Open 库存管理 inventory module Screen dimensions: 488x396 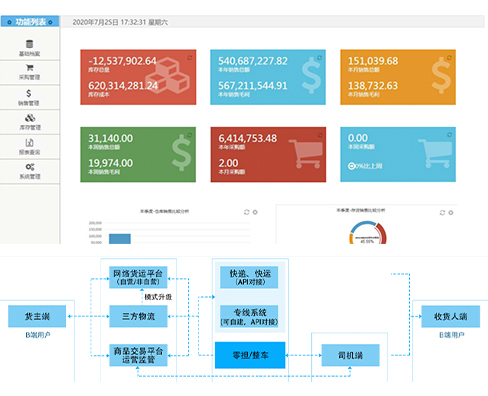point(30,118)
